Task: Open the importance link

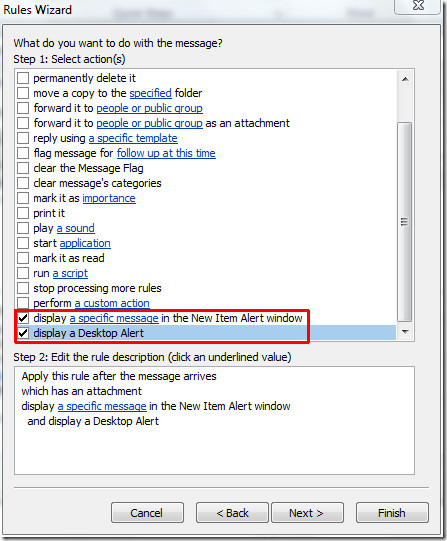Action: [109, 198]
